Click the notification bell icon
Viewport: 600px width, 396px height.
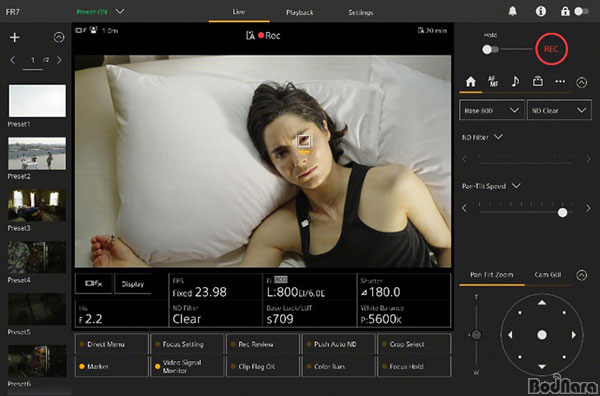click(512, 11)
